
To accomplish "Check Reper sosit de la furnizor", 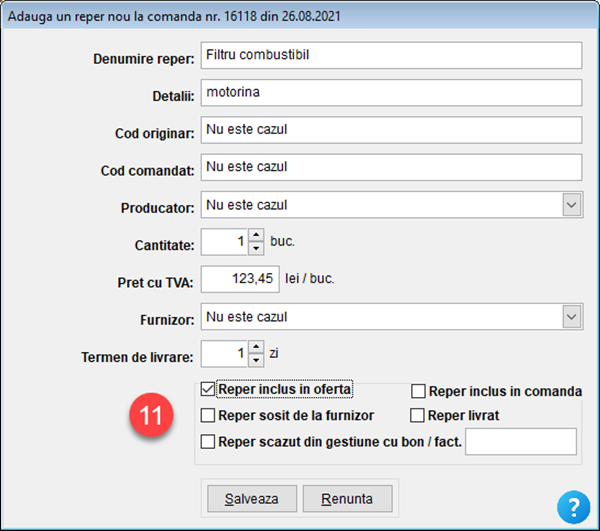I will point(208,415).
